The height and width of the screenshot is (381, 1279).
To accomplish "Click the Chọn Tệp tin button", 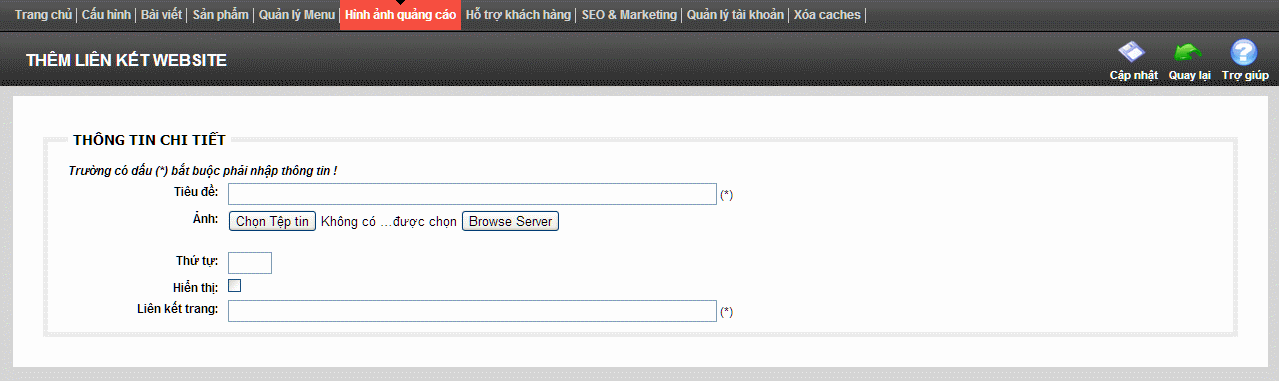I will (x=273, y=222).
